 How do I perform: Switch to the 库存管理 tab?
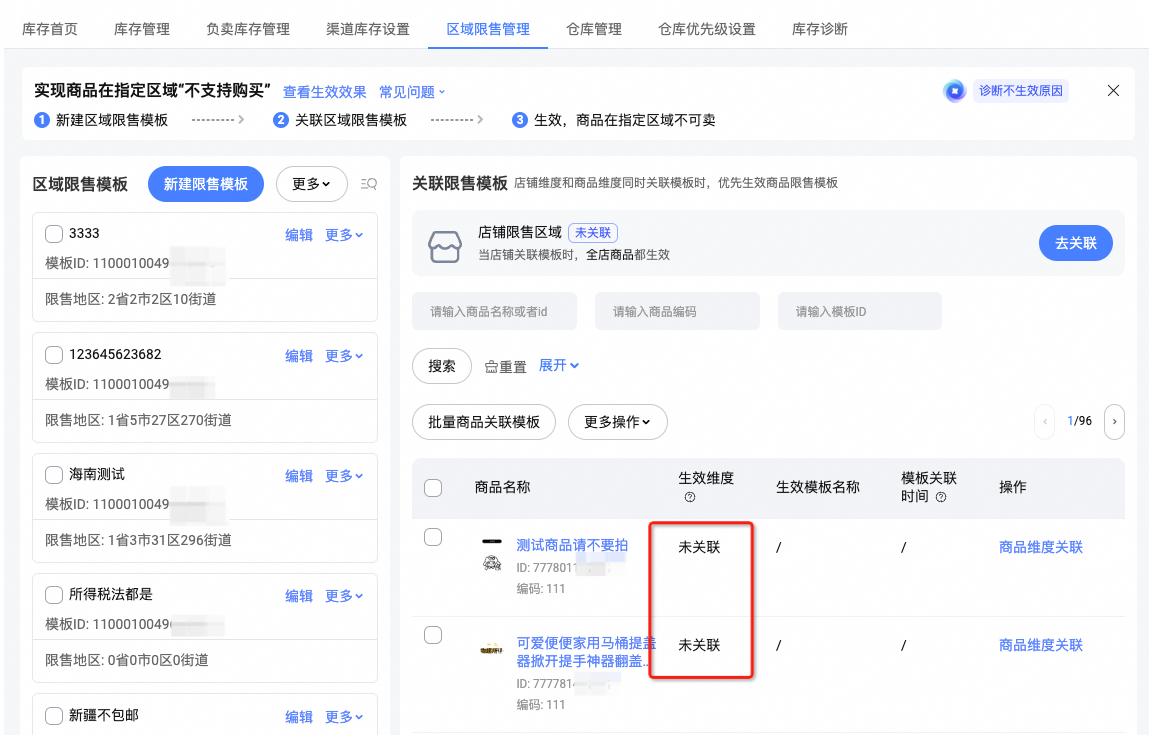click(x=142, y=29)
